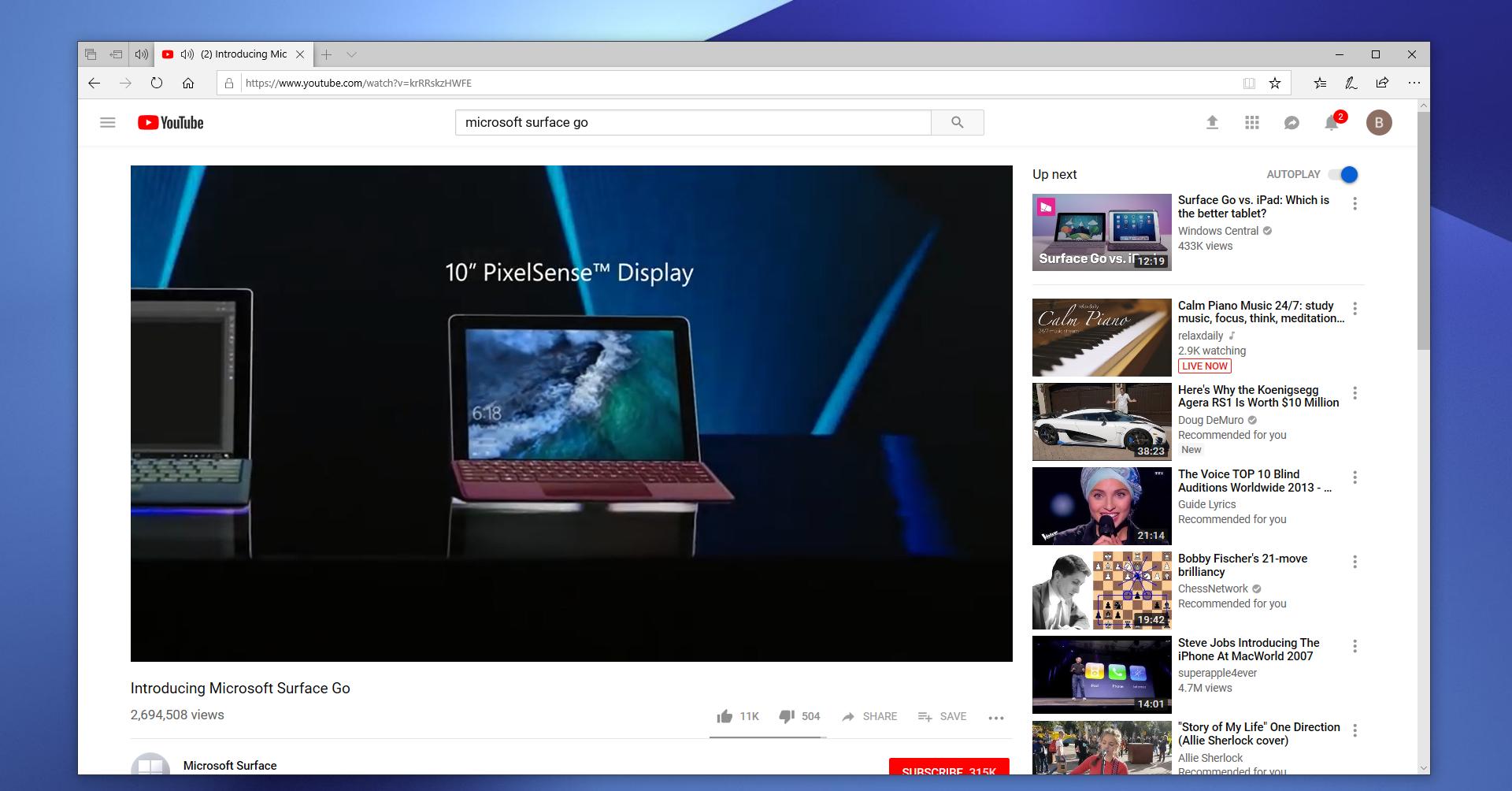Go to browser Home page
Screen dimensions: 1512x791
point(188,83)
